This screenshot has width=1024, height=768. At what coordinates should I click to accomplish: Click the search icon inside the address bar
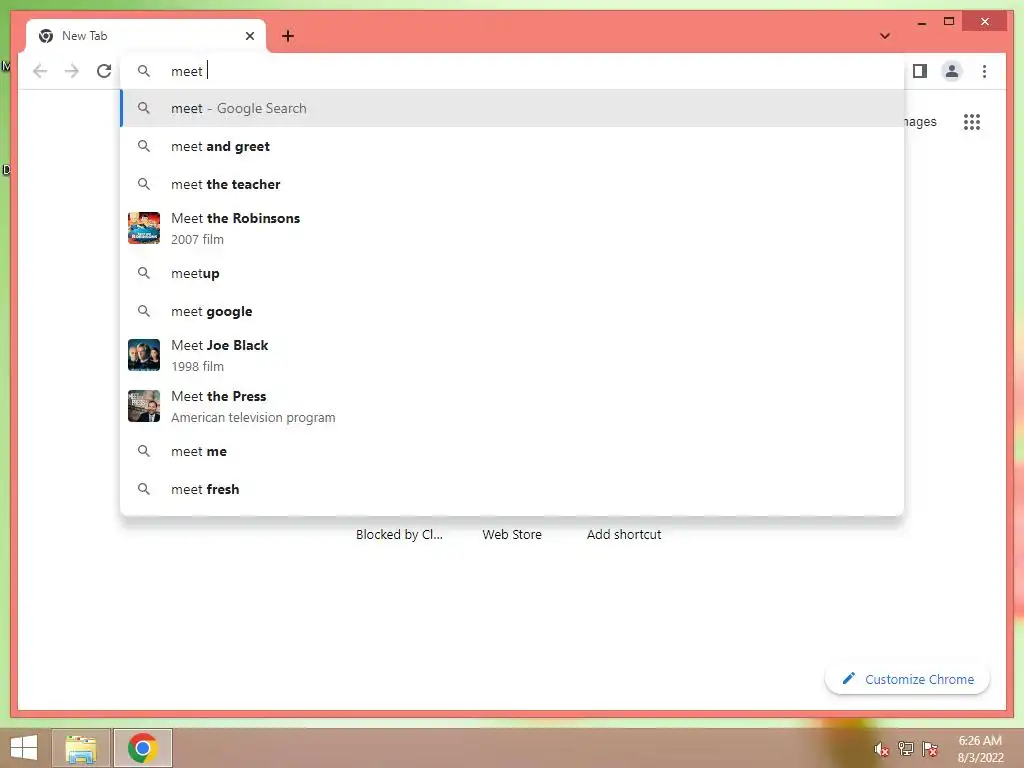coord(144,71)
